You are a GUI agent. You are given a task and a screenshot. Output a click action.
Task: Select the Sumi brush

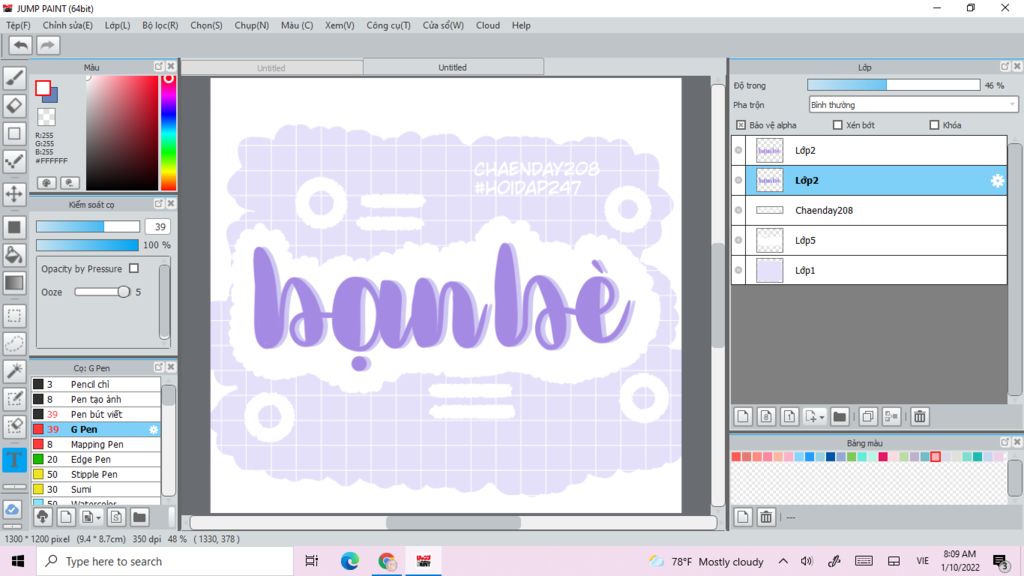96,489
